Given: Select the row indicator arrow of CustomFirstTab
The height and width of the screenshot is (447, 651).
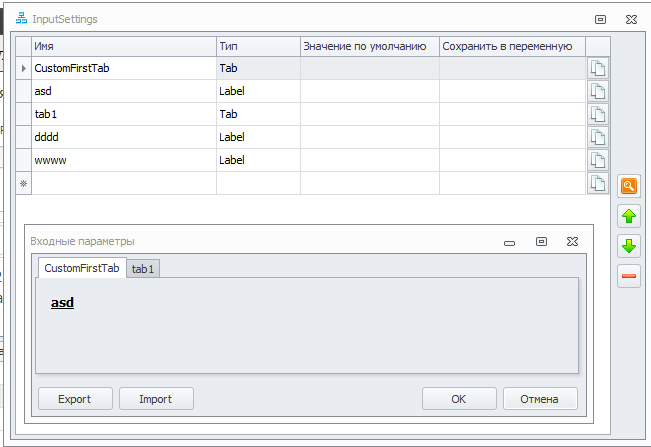Looking at the screenshot, I should pos(24,68).
